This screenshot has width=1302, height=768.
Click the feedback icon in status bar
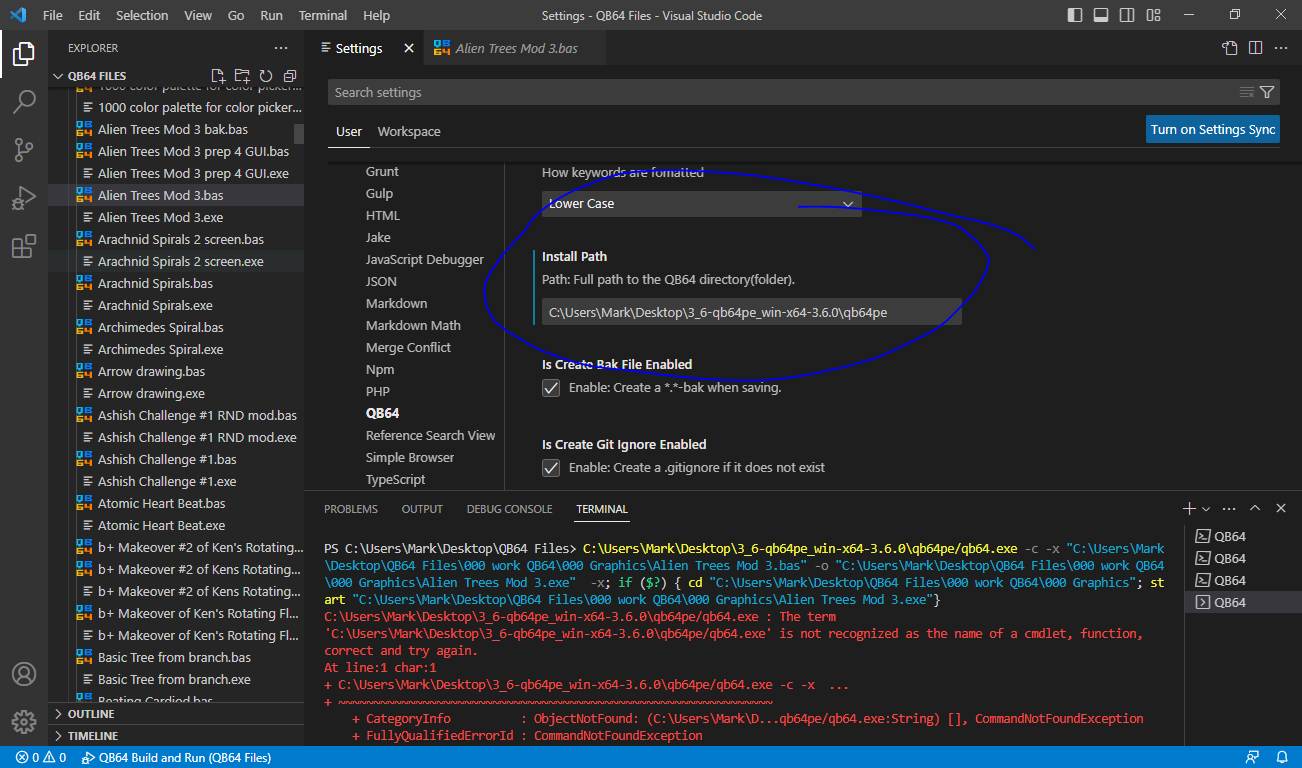[x=1253, y=757]
